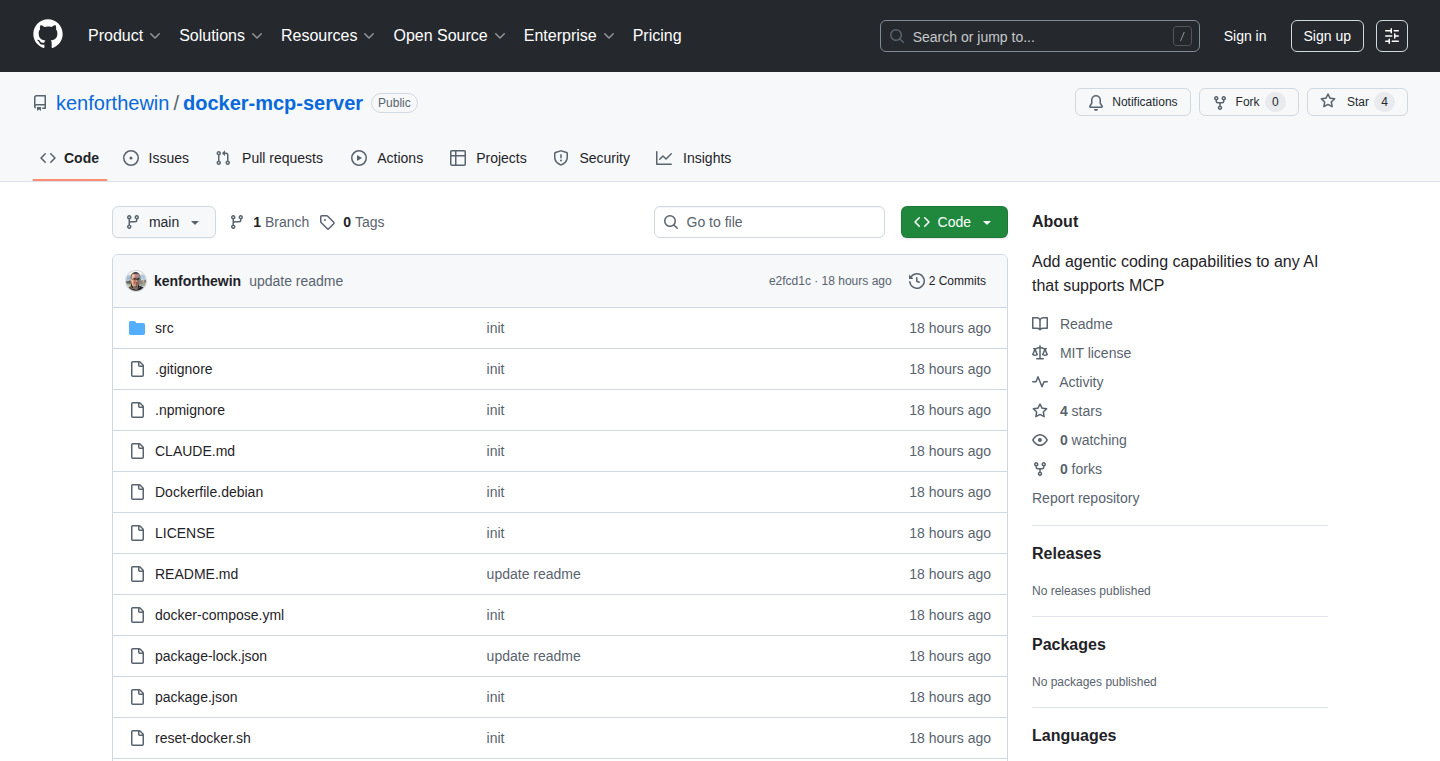Viewport: 1440px width, 761px height.
Task: Switch to the Issues tab
Action: tap(156, 158)
